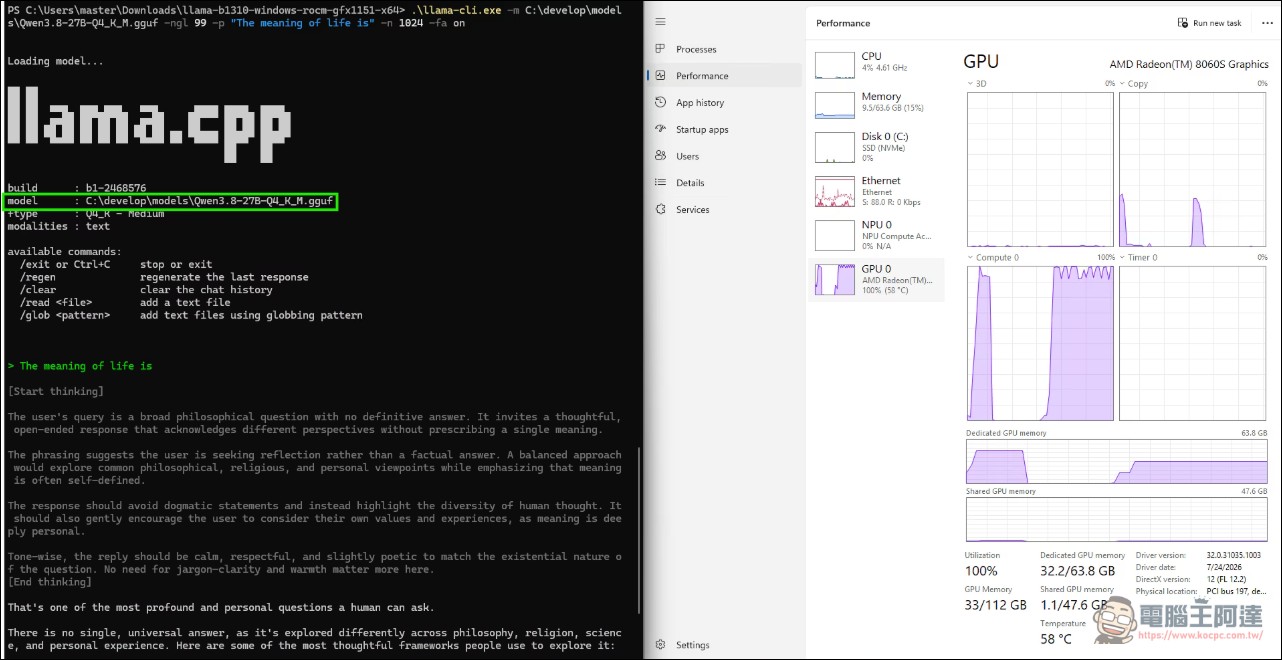Click the [End thinking] marker in terminal
Viewport: 1282px width, 660px height.
click(x=49, y=582)
